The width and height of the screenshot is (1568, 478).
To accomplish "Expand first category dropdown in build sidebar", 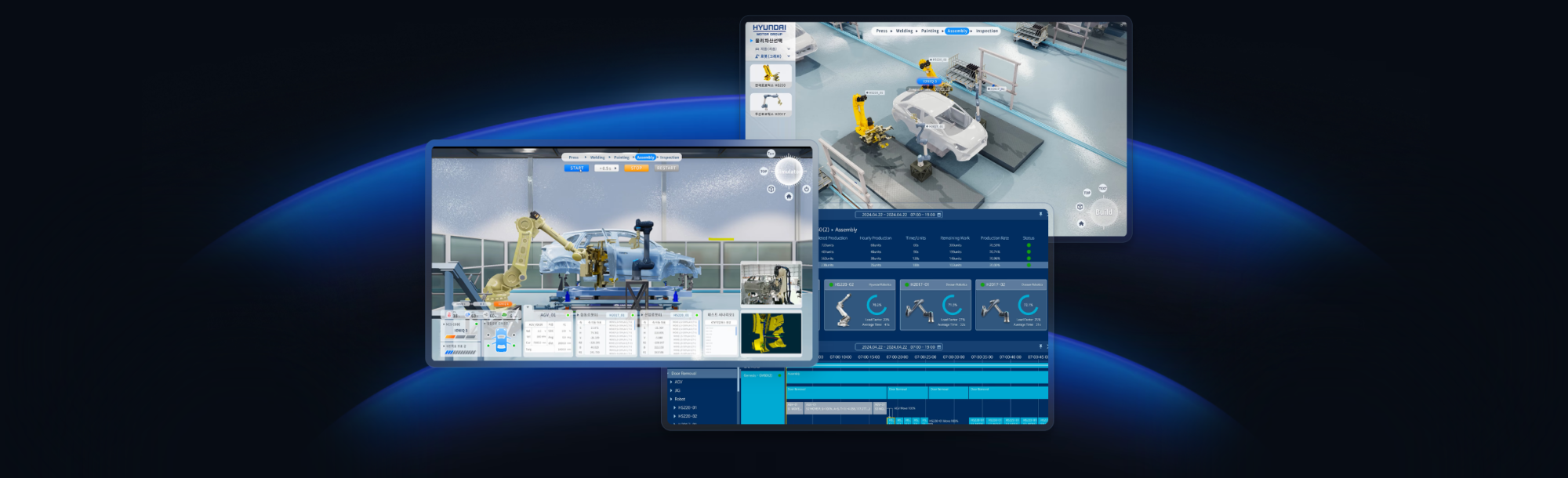I will (x=788, y=49).
